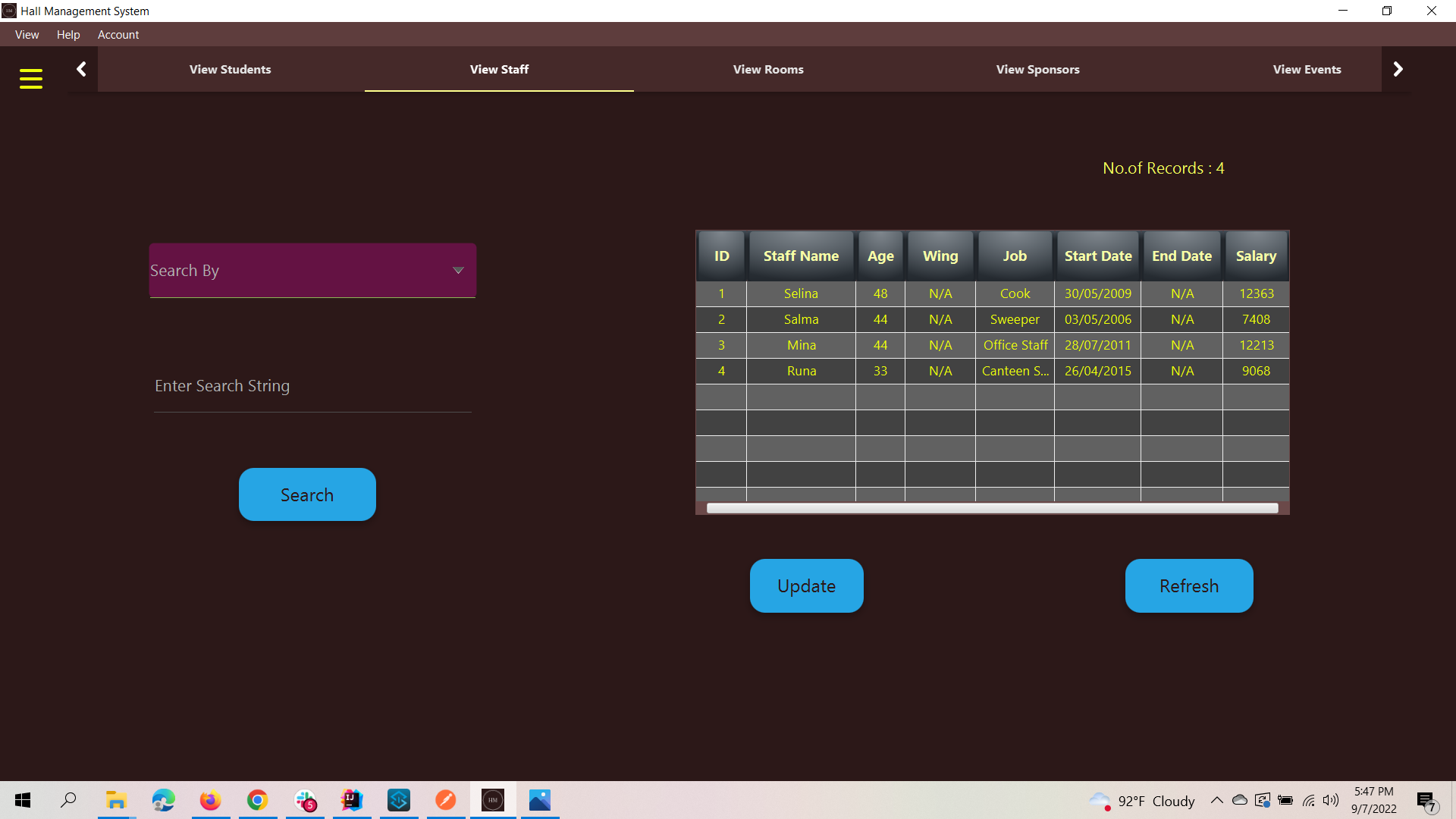Click the right chevron to reveal more tabs
Image resolution: width=1456 pixels, height=819 pixels.
pyautogui.click(x=1398, y=69)
